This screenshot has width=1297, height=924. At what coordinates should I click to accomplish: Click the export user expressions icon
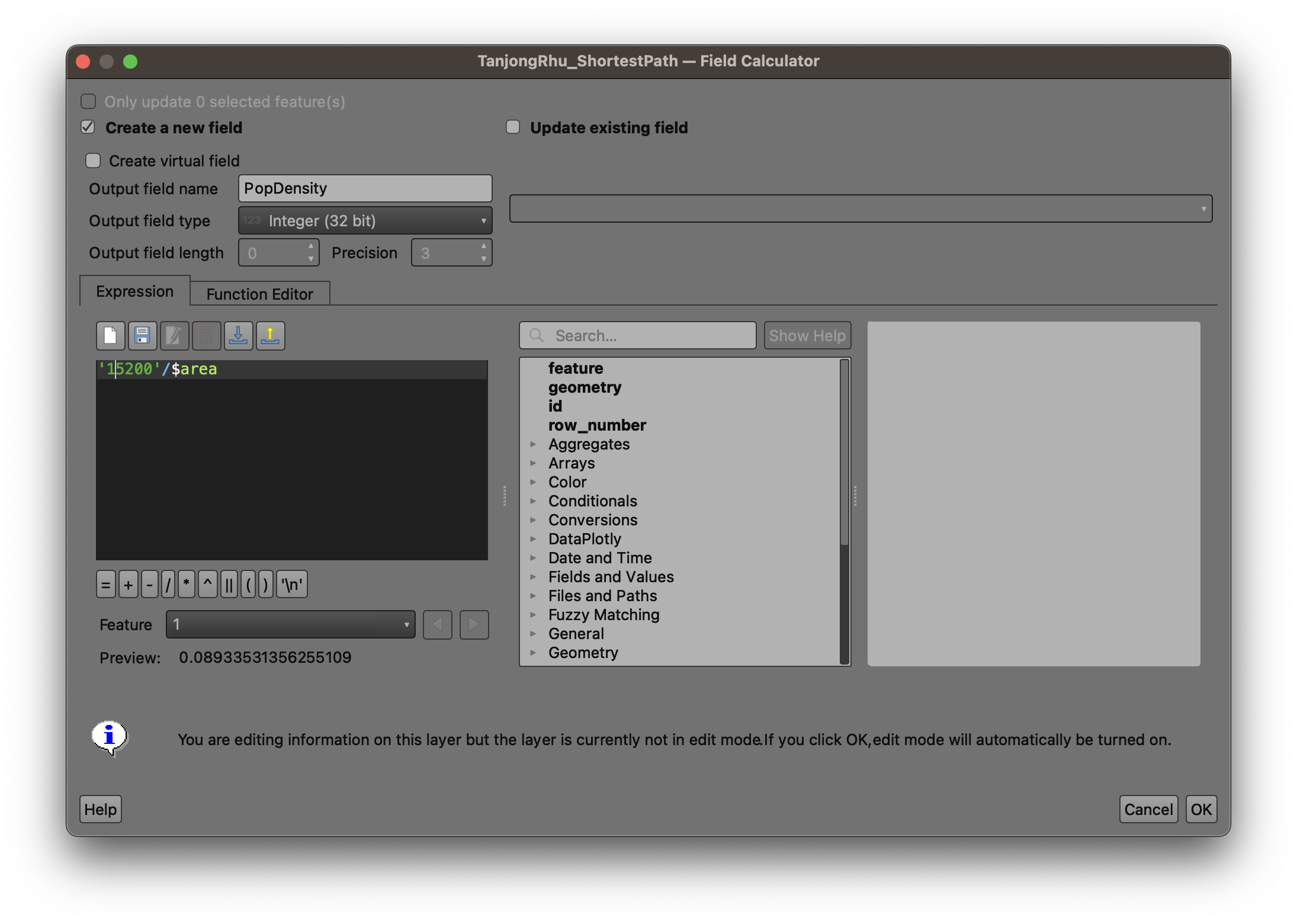click(270, 336)
